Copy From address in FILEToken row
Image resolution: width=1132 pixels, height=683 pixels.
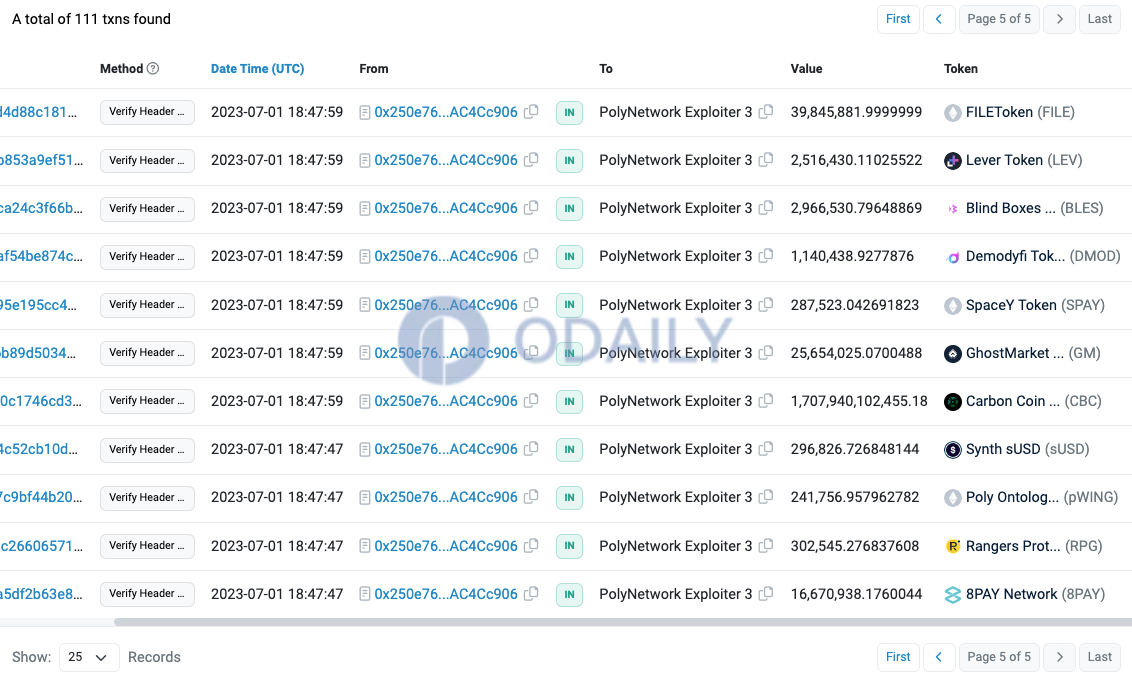click(x=531, y=112)
